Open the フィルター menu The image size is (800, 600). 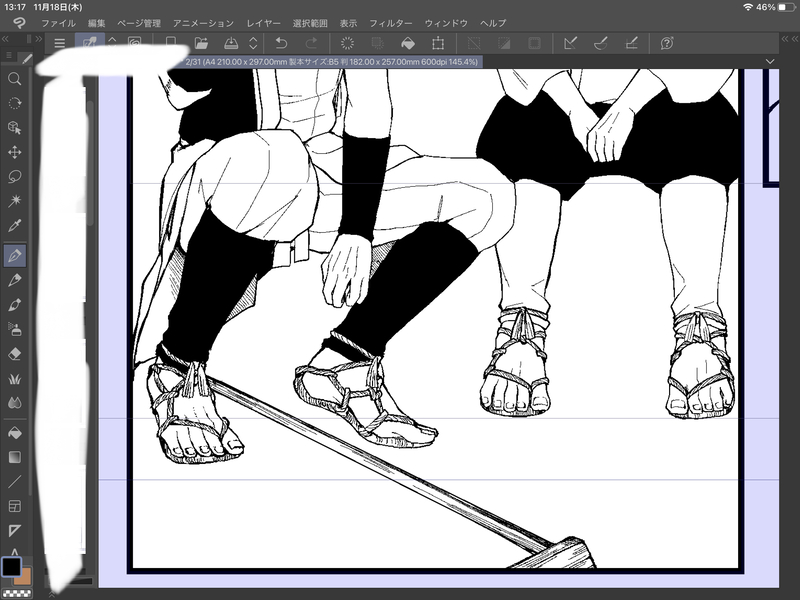pyautogui.click(x=391, y=23)
